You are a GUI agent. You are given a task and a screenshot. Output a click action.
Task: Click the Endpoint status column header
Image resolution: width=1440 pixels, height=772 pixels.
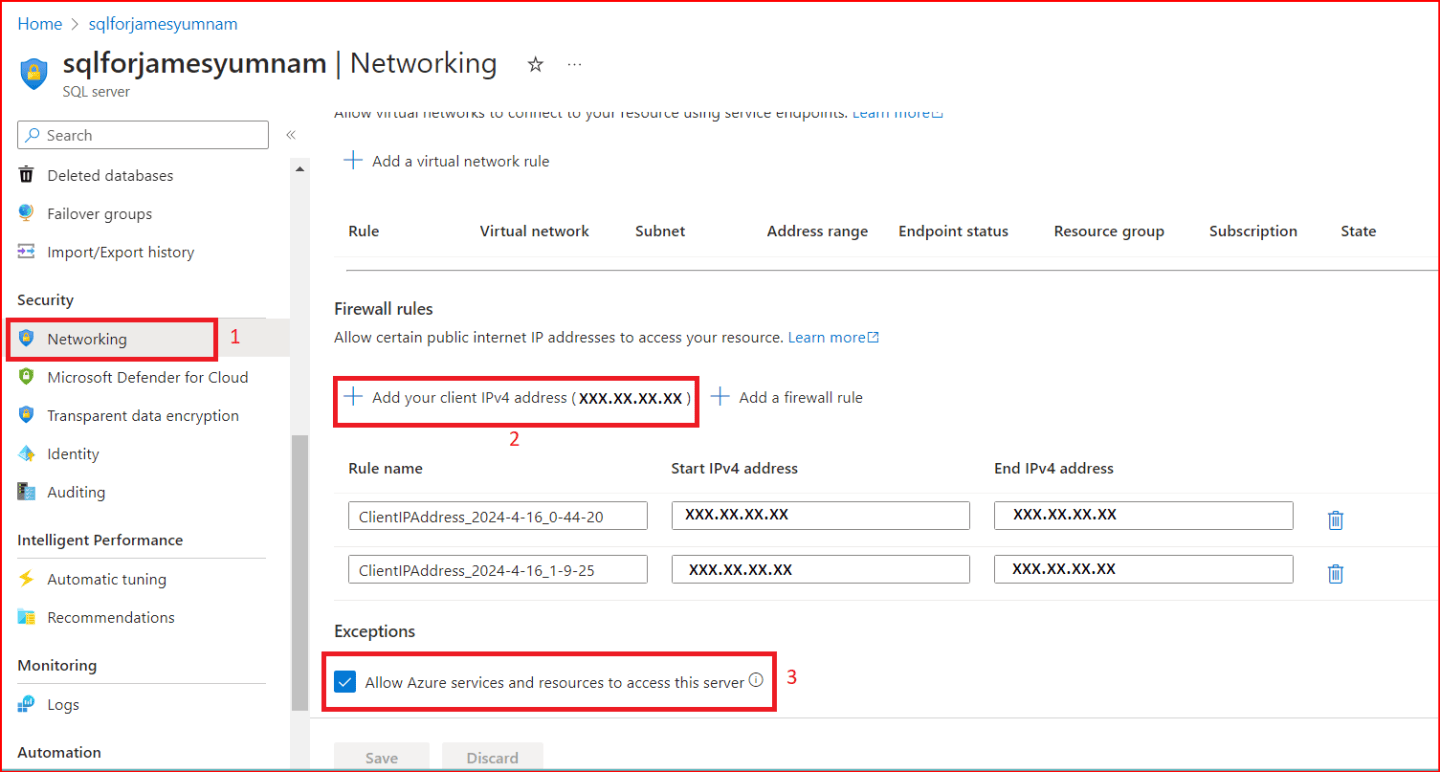pos(953,231)
